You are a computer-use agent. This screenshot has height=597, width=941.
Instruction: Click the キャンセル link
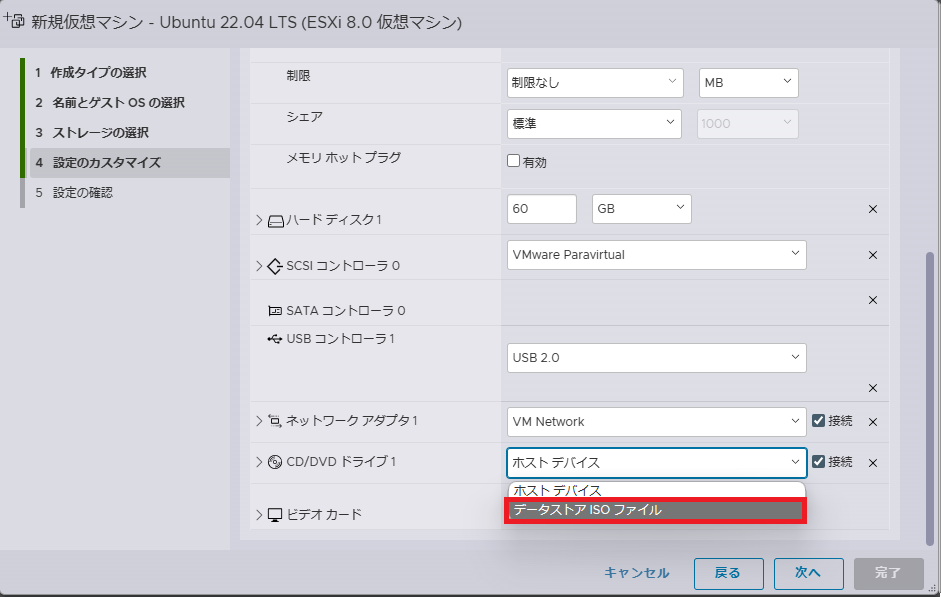point(636,573)
